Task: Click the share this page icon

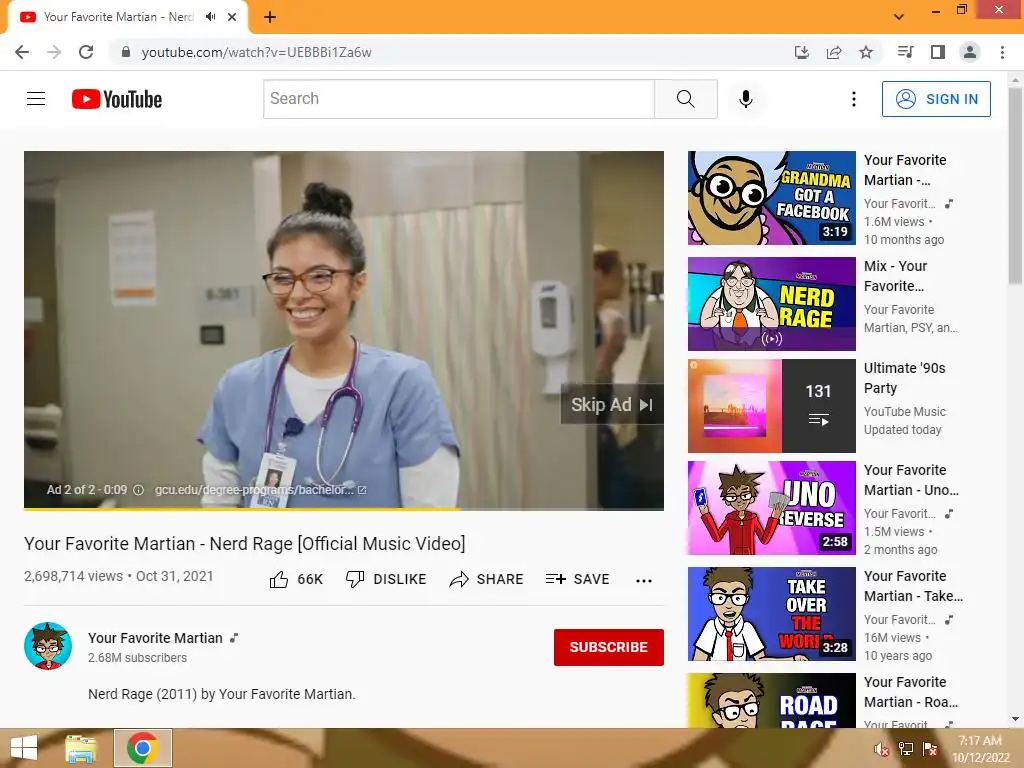Action: [834, 52]
